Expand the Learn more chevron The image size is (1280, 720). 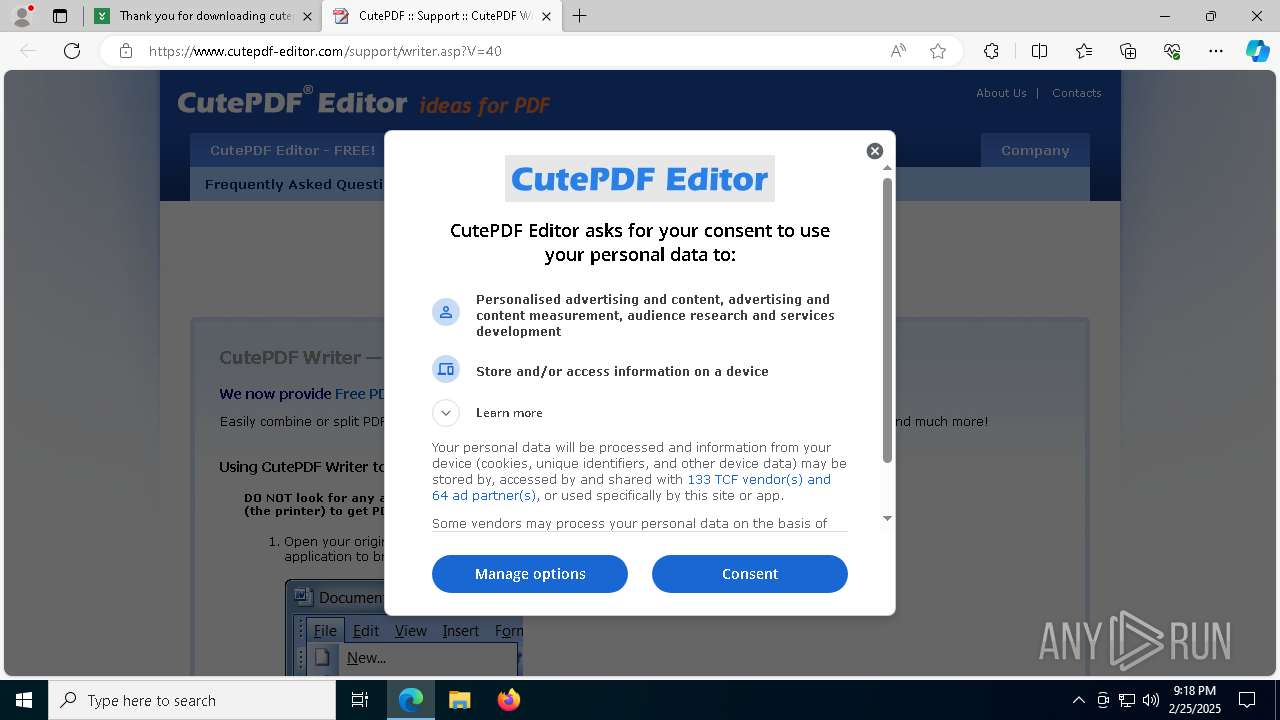(x=446, y=413)
